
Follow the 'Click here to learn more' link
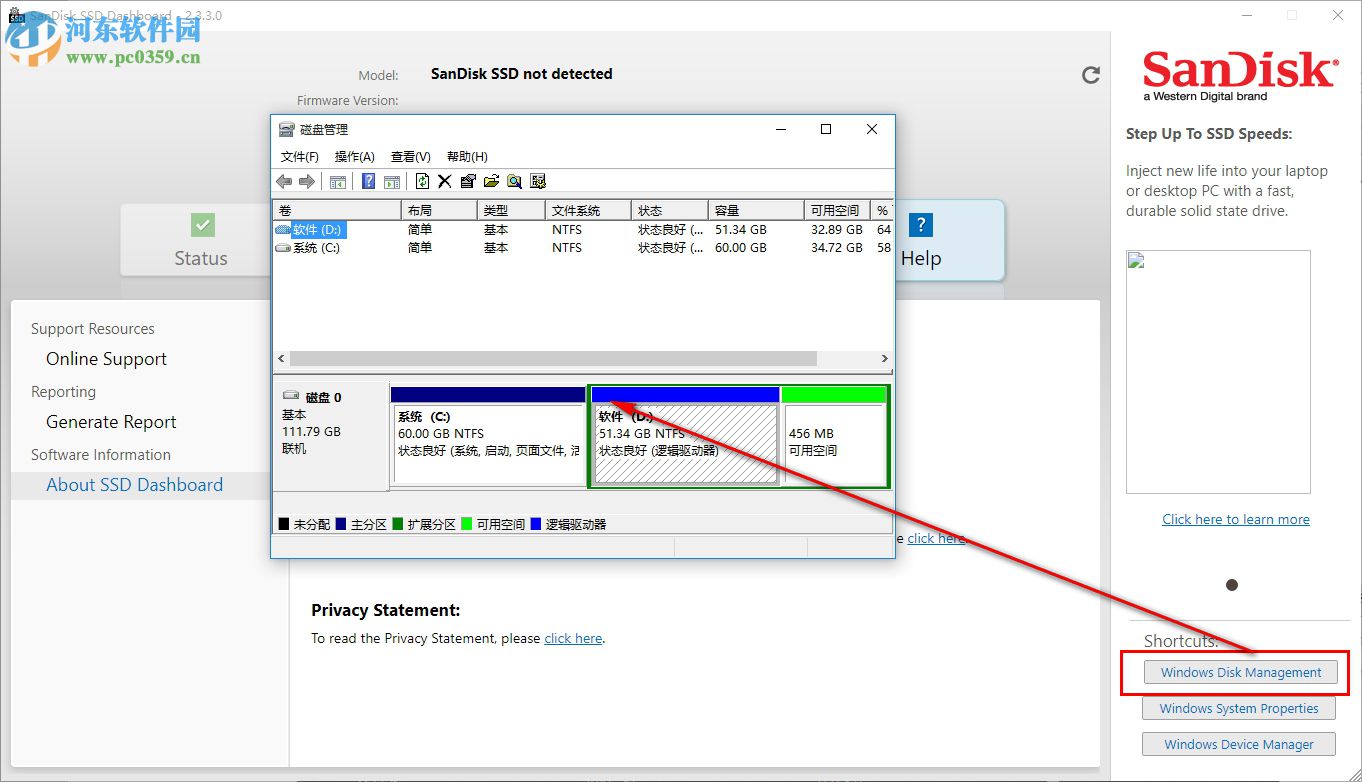point(1236,519)
